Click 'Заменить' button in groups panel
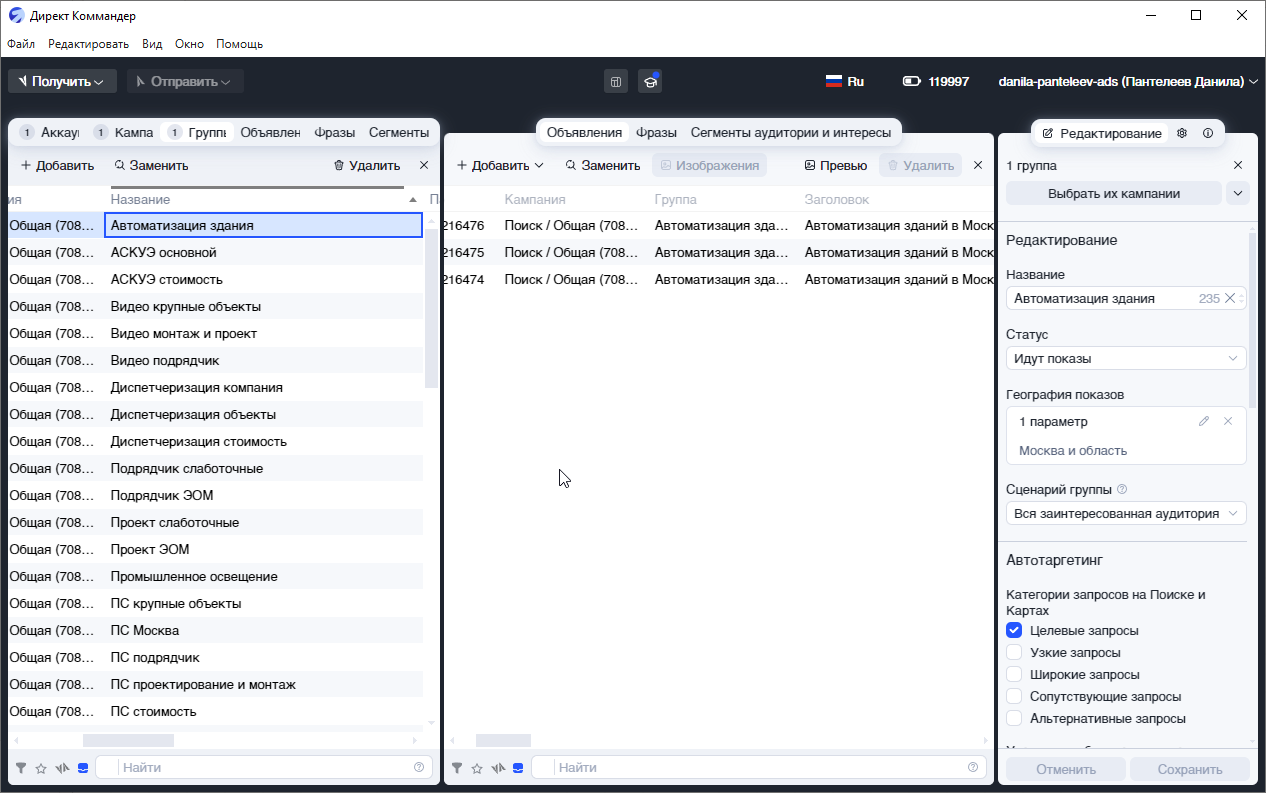The height and width of the screenshot is (793, 1266). [x=151, y=165]
